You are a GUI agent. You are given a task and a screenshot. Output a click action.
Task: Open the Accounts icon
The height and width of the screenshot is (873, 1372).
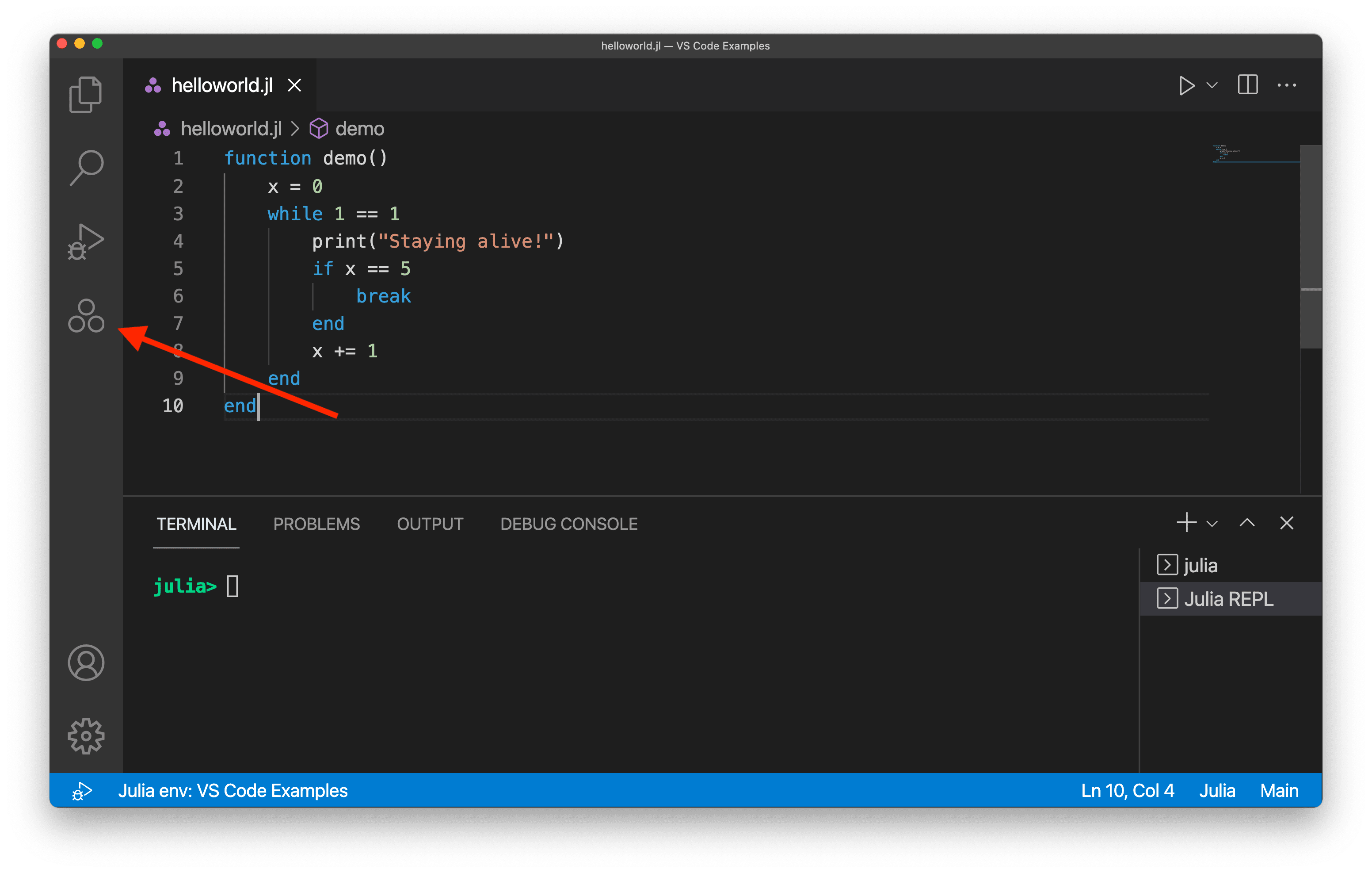(x=86, y=662)
